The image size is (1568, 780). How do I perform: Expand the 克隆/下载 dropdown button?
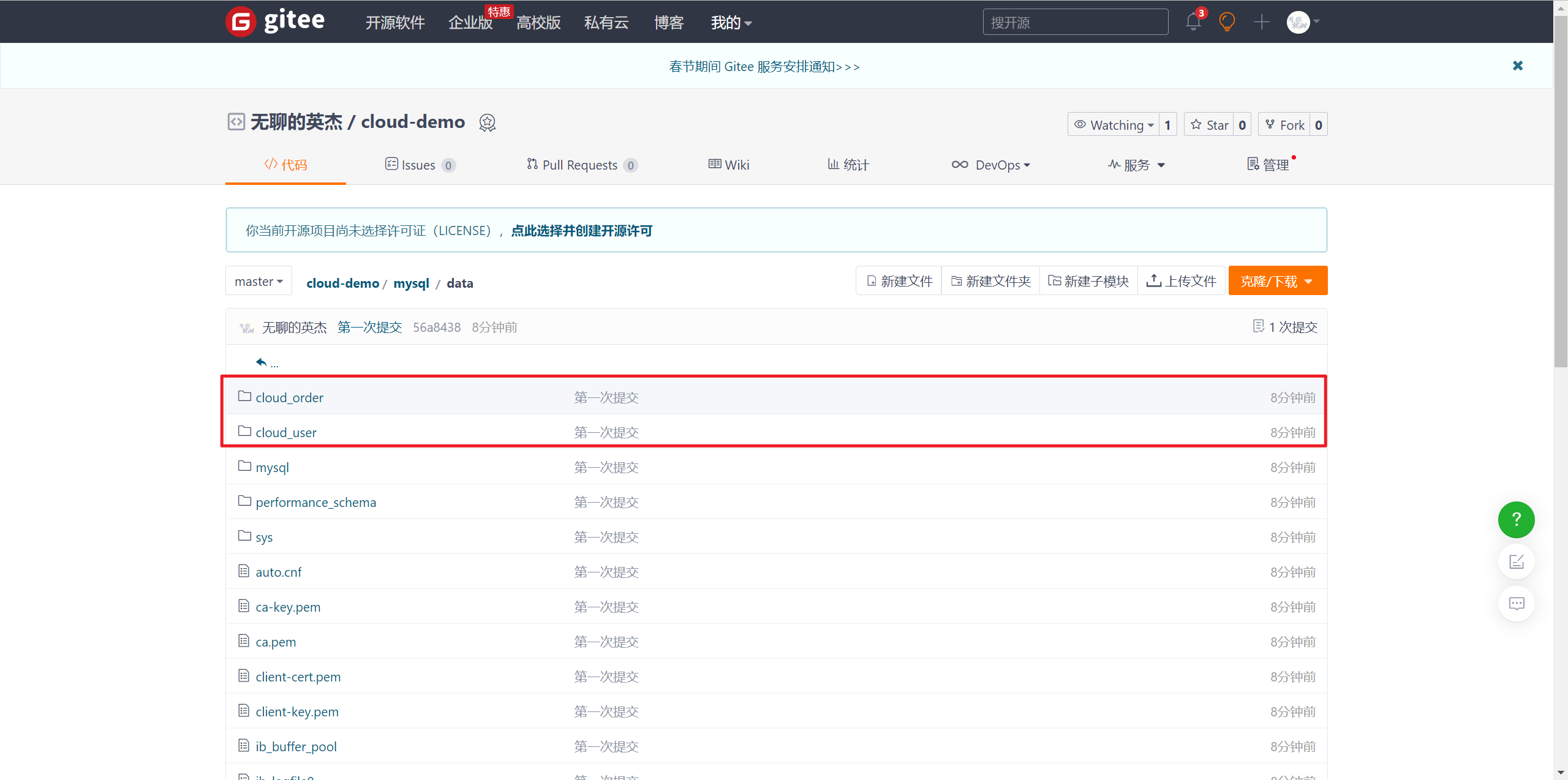(x=1277, y=282)
